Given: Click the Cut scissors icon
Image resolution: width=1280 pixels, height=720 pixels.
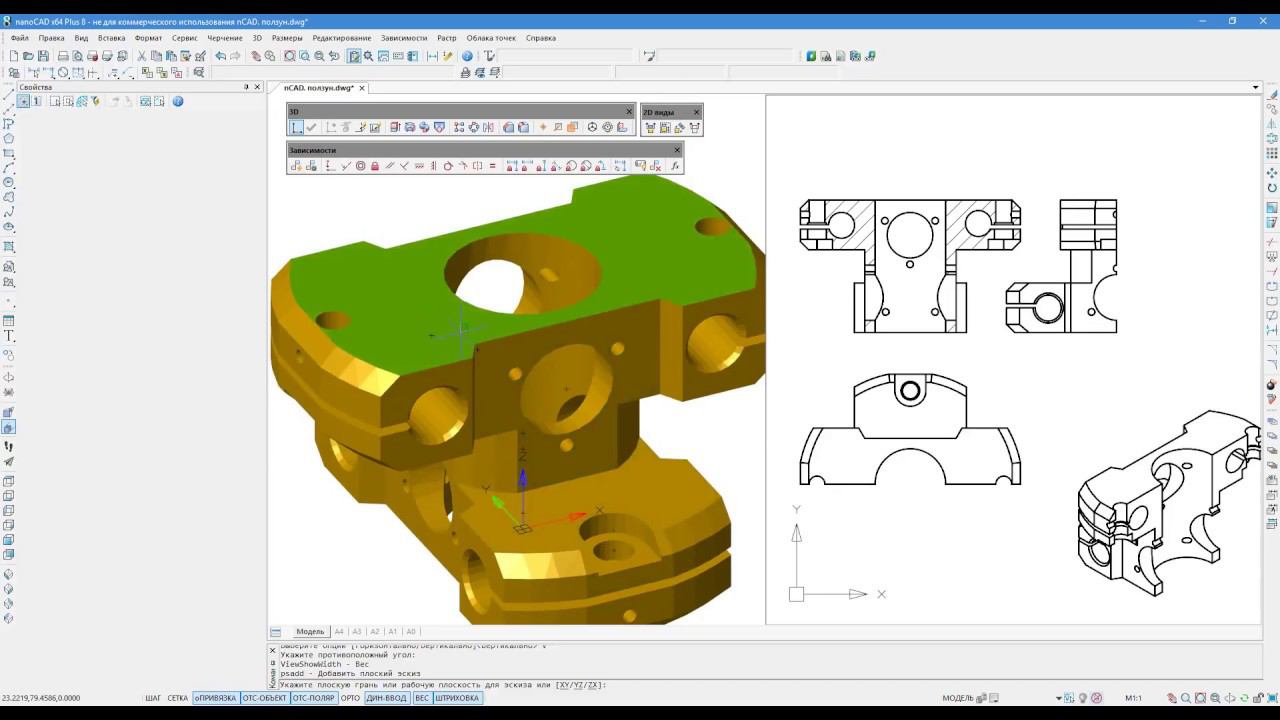Looking at the screenshot, I should pyautogui.click(x=141, y=56).
